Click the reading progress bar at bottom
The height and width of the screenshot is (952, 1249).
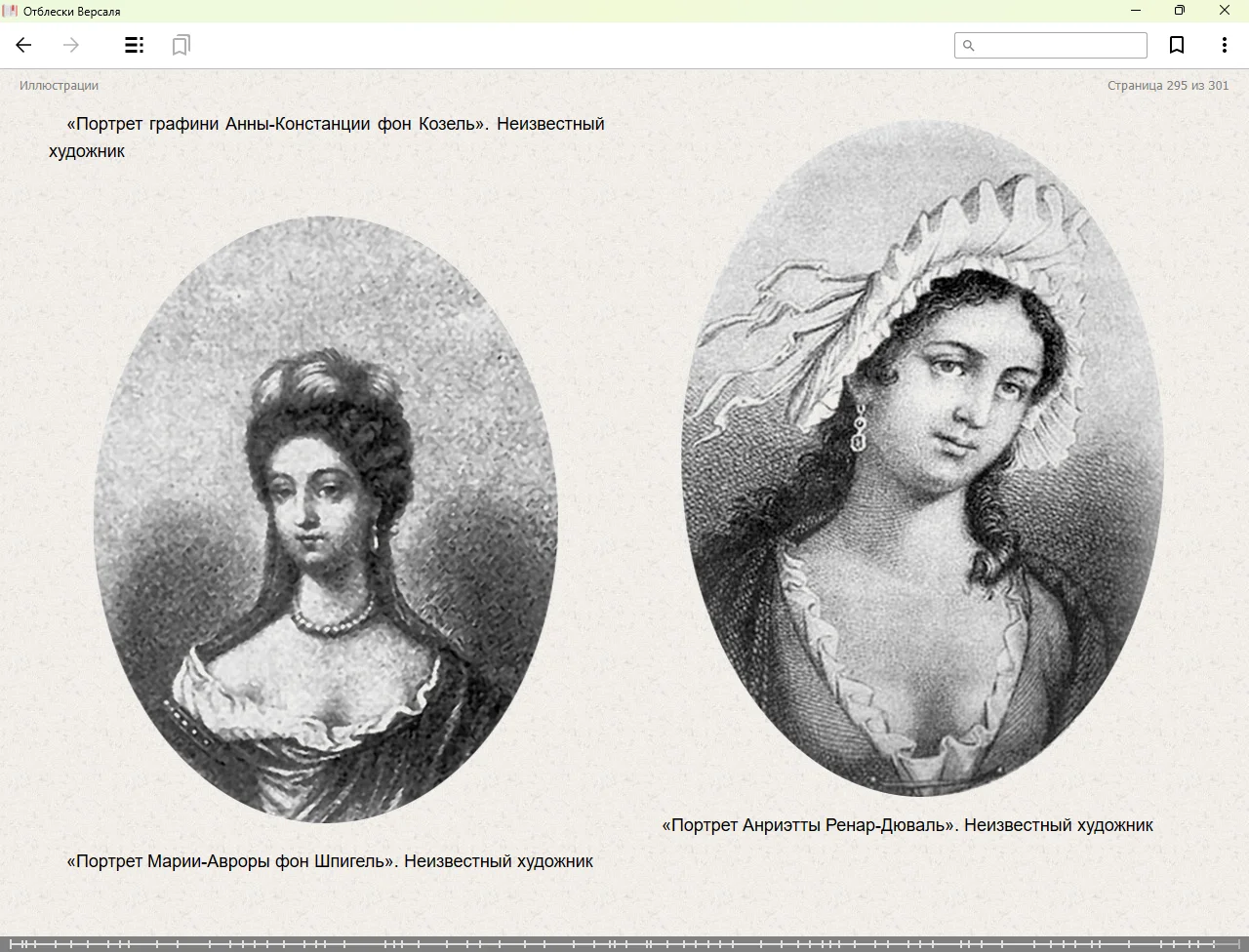click(x=624, y=943)
